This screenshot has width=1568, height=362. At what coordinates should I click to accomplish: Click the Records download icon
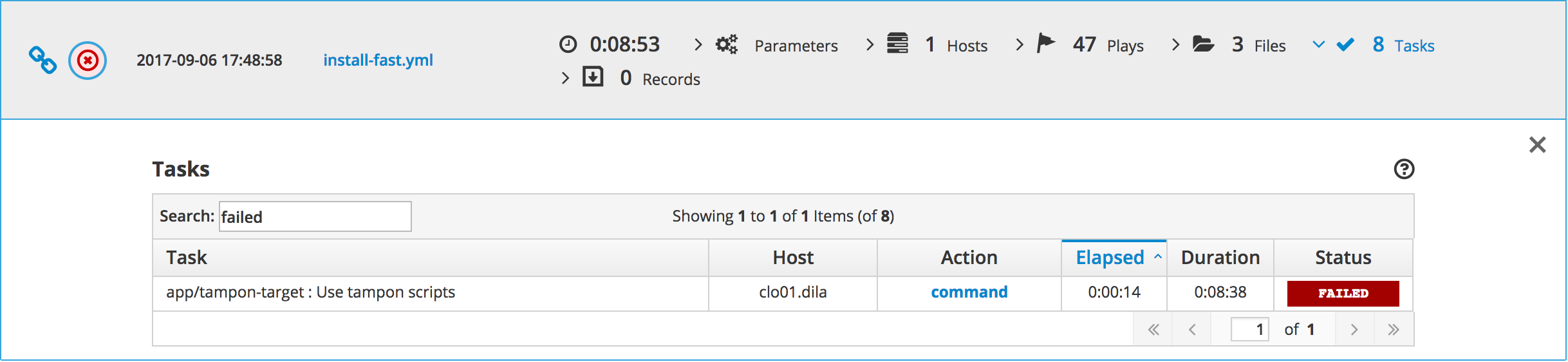point(593,77)
